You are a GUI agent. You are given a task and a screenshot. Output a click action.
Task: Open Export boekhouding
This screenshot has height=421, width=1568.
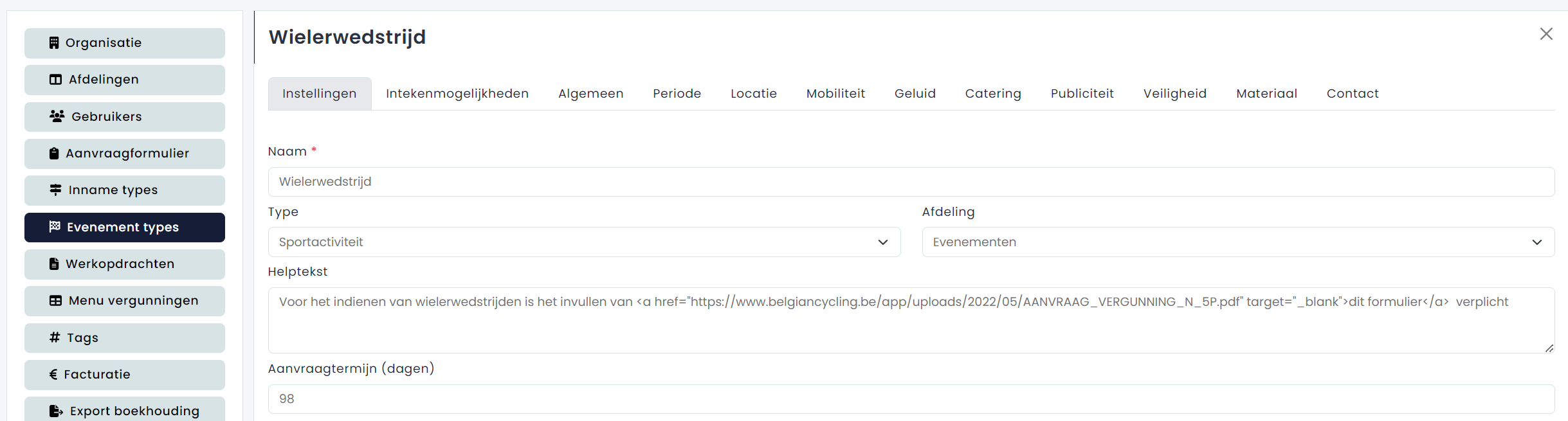pyautogui.click(x=125, y=410)
